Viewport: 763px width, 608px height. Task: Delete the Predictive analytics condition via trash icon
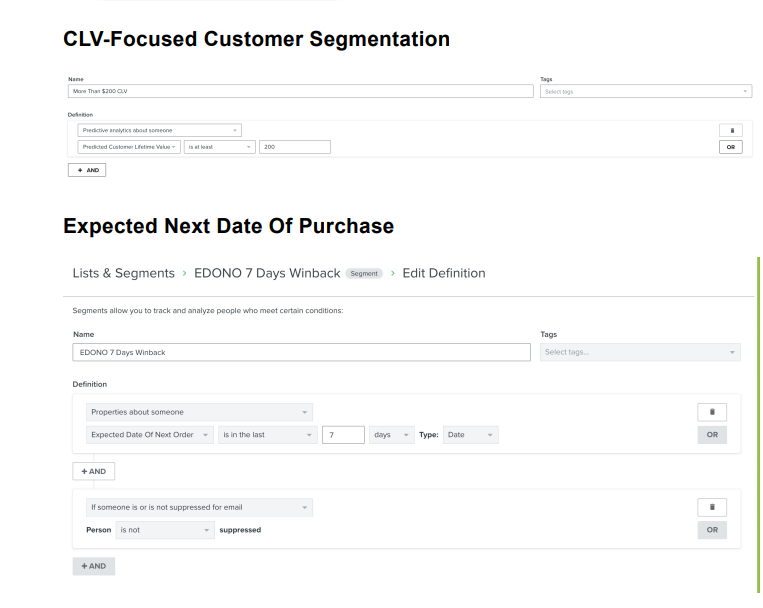pos(730,130)
